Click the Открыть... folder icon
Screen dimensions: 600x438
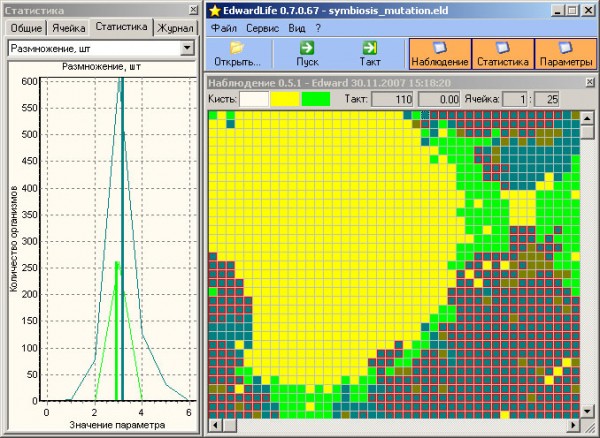point(237,47)
